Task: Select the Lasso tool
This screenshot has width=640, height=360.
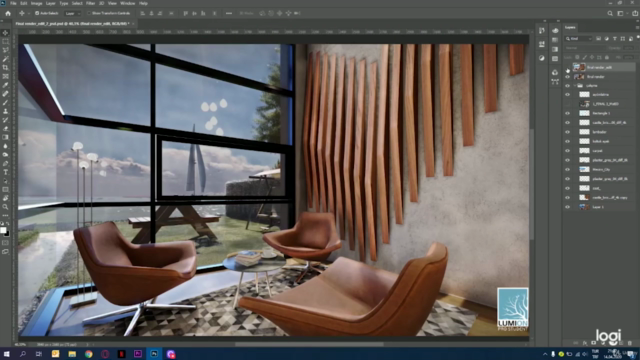Action: point(5,50)
